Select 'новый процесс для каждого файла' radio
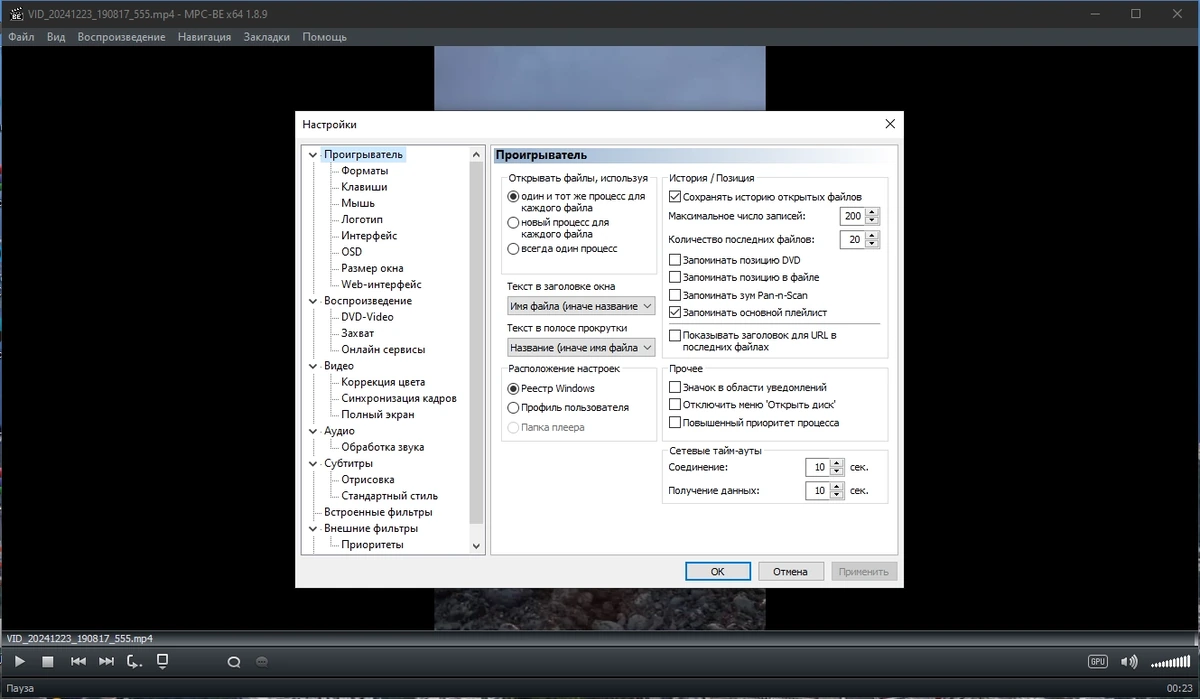 click(x=514, y=223)
